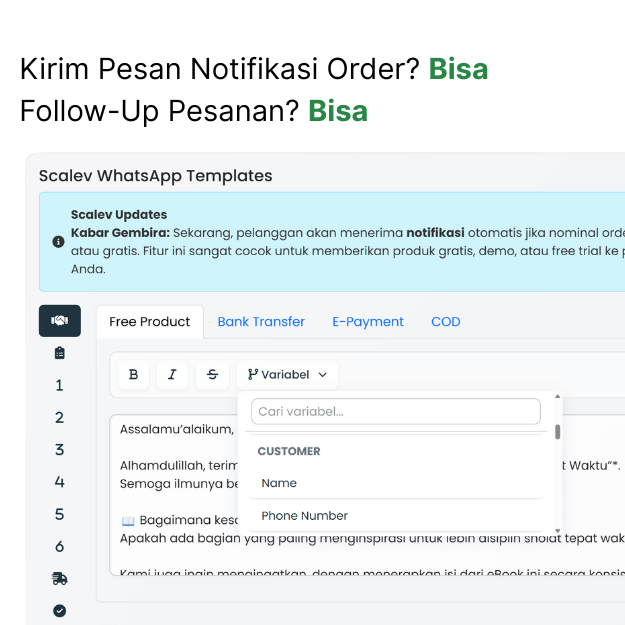The image size is (625, 625).
Task: Apply italic formatting button
Action: tap(172, 375)
